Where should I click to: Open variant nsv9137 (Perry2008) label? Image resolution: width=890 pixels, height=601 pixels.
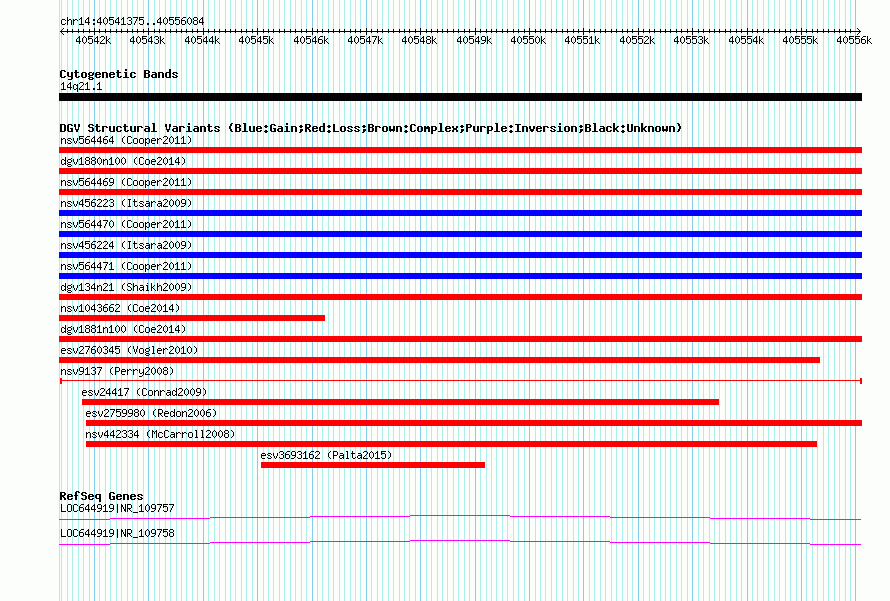pyautogui.click(x=117, y=371)
